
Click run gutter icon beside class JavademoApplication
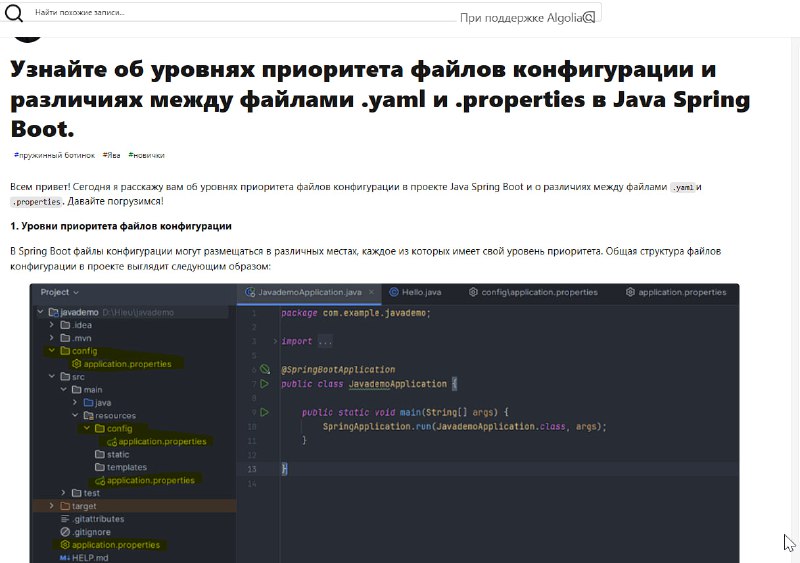[264, 383]
